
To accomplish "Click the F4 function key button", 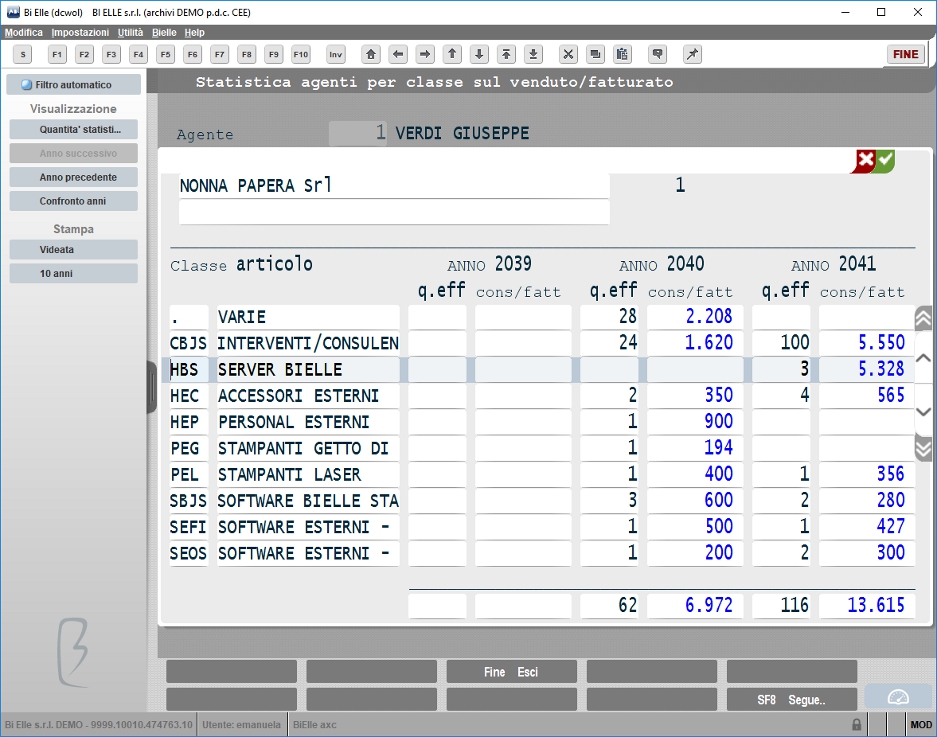I will 139,54.
